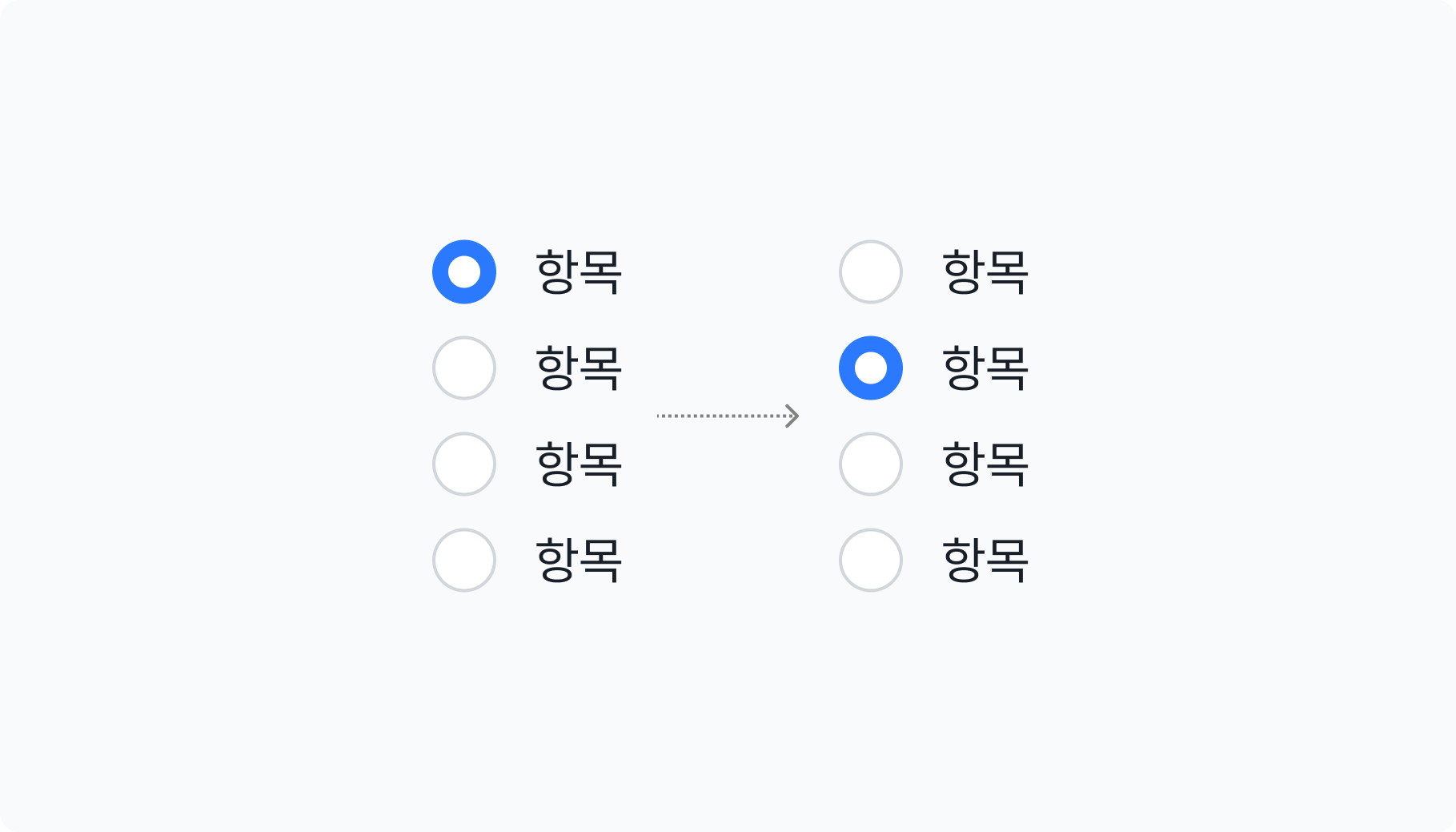Select third radio button in left group
This screenshot has width=1456, height=832.
(x=464, y=464)
